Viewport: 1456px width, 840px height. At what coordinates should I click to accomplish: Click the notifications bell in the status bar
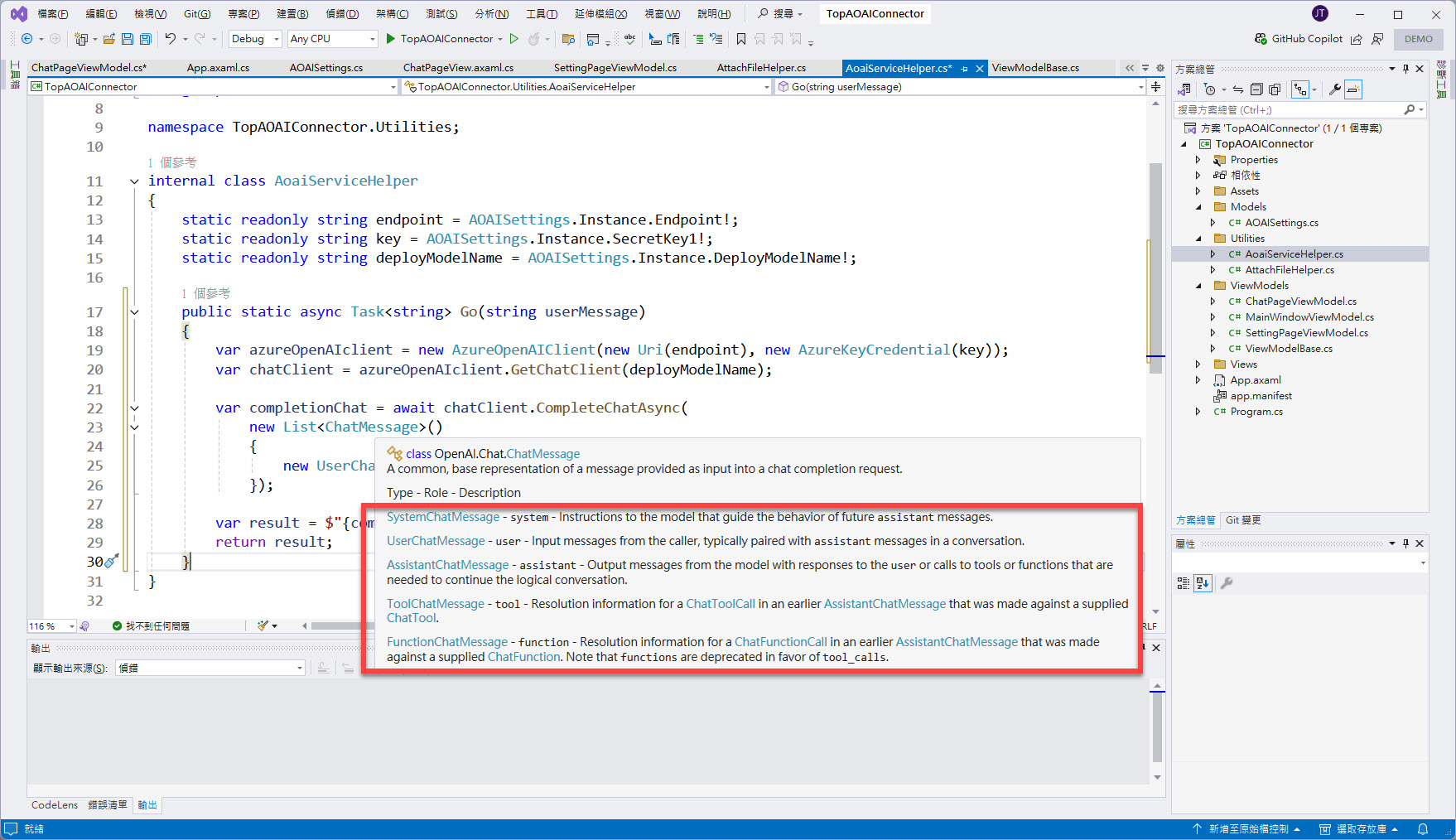(x=1423, y=829)
